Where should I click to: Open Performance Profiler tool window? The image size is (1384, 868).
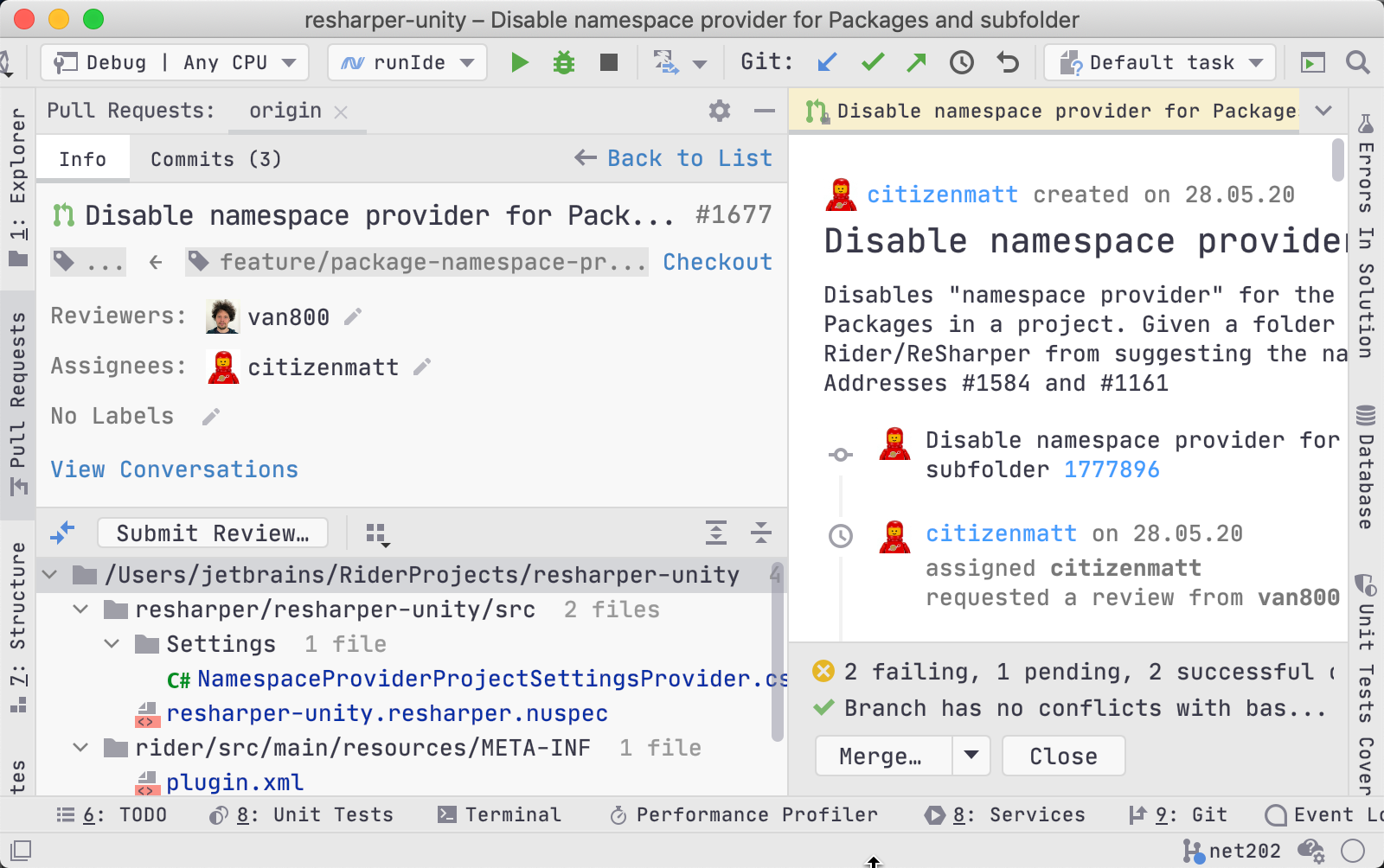[x=744, y=814]
